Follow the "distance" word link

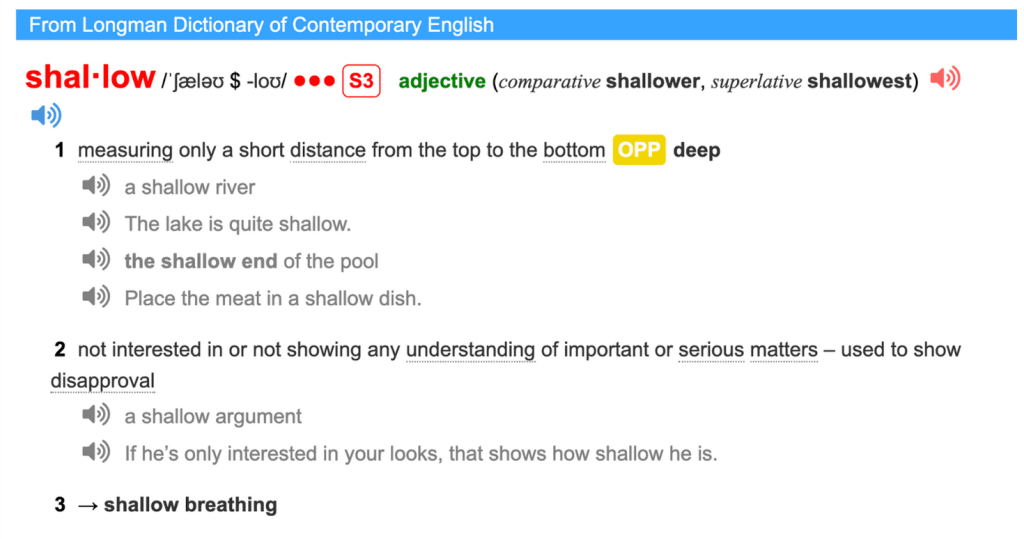(x=328, y=151)
